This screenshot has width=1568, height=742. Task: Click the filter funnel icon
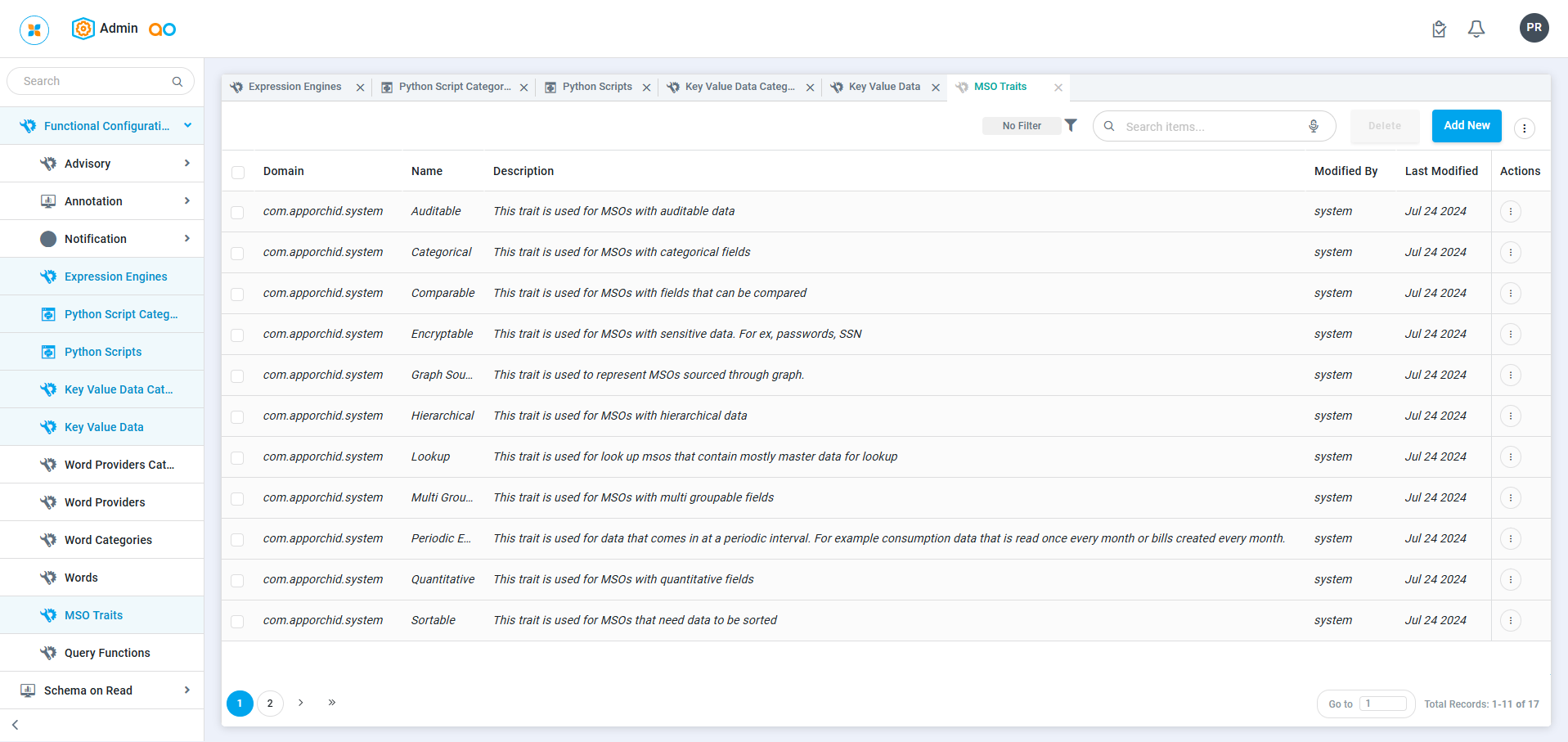1071,125
